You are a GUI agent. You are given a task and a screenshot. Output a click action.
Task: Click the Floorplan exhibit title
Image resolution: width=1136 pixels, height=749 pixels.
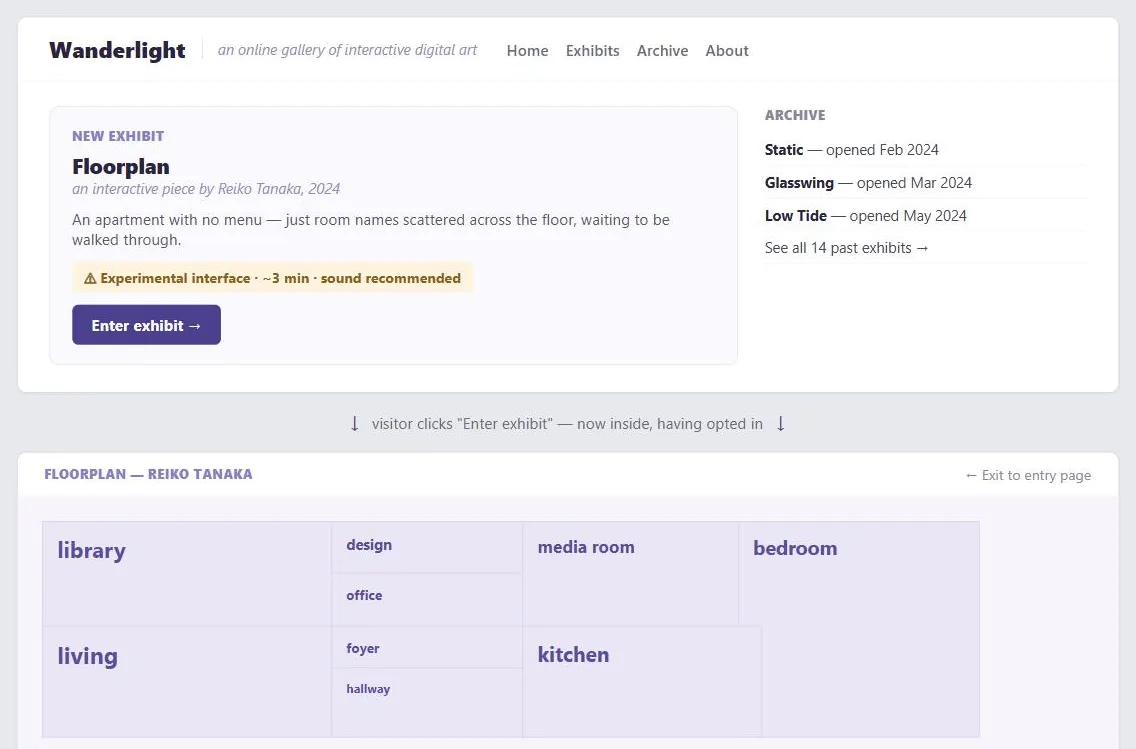point(121,167)
